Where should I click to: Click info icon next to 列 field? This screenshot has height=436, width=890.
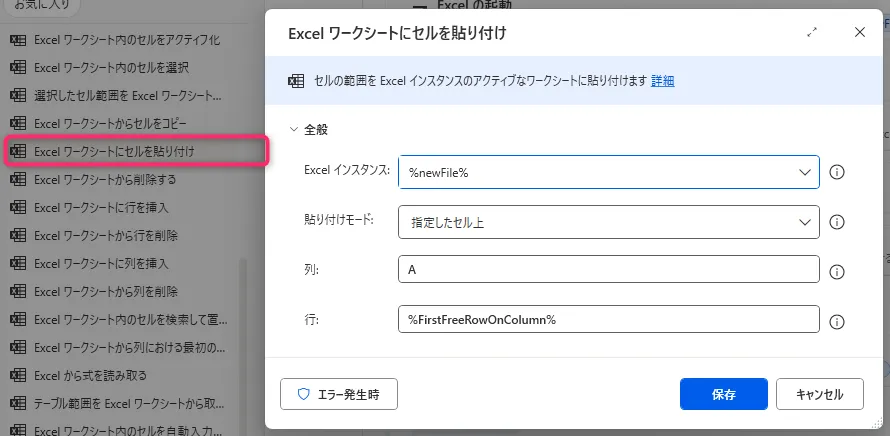(x=838, y=272)
